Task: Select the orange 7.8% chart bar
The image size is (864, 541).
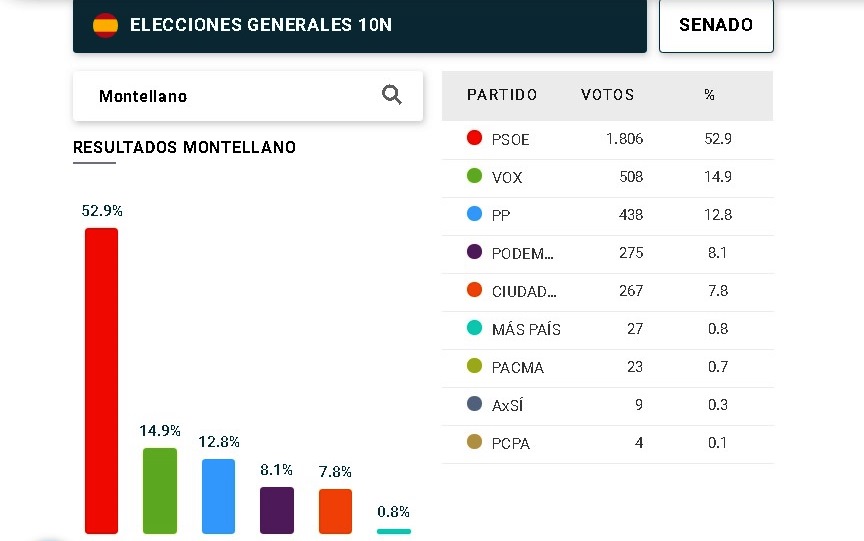Action: coord(335,511)
